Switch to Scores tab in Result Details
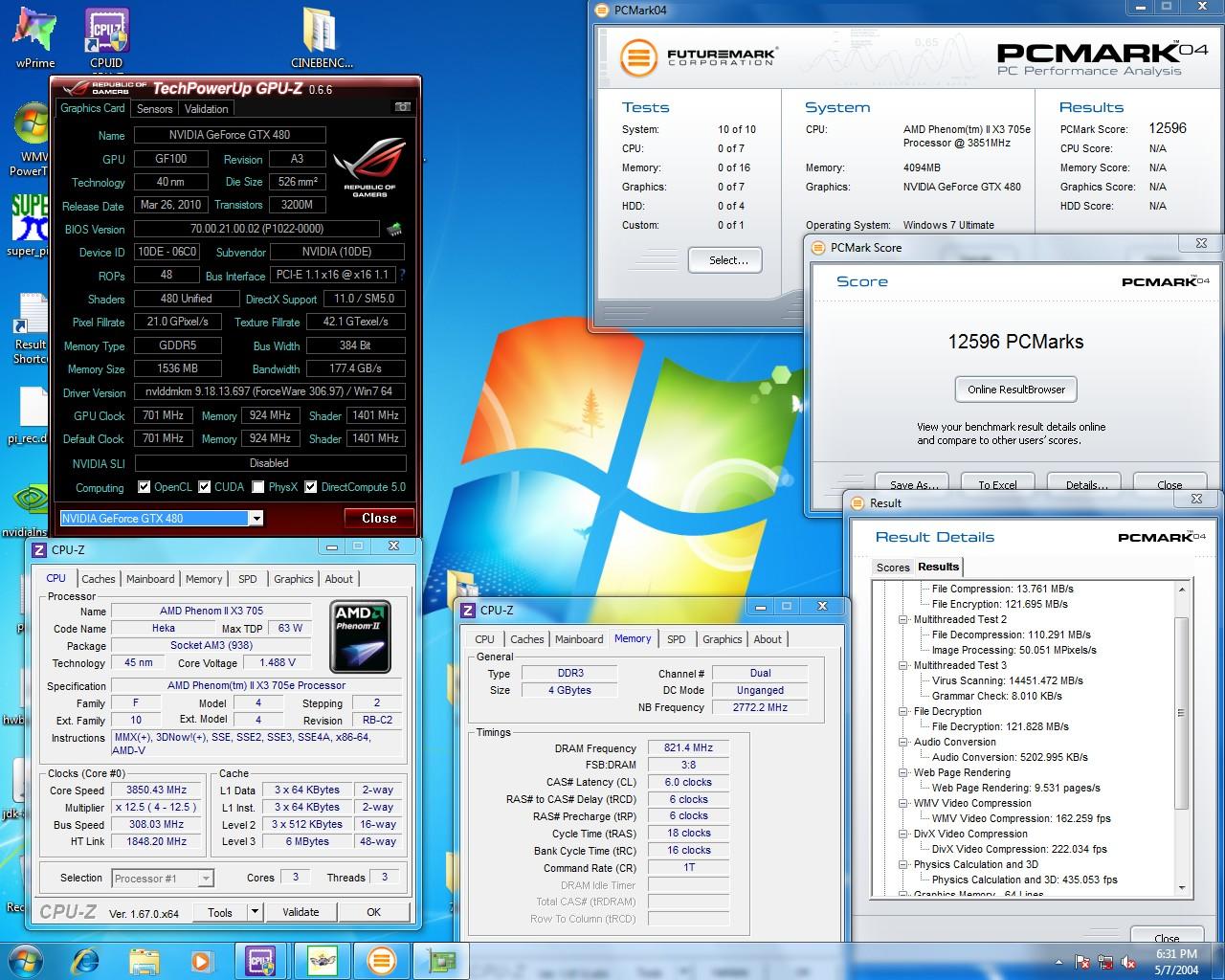This screenshot has width=1225, height=980. tap(893, 568)
